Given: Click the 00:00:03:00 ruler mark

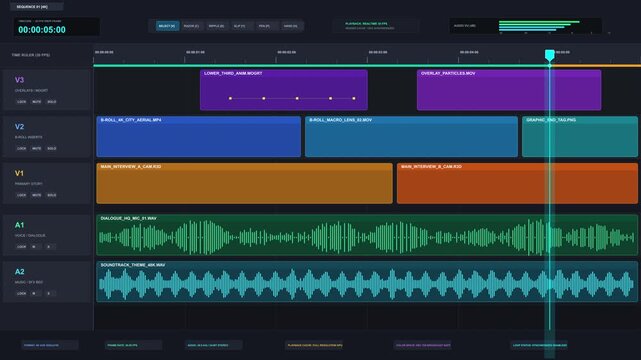Looking at the screenshot, I should pos(378,52).
